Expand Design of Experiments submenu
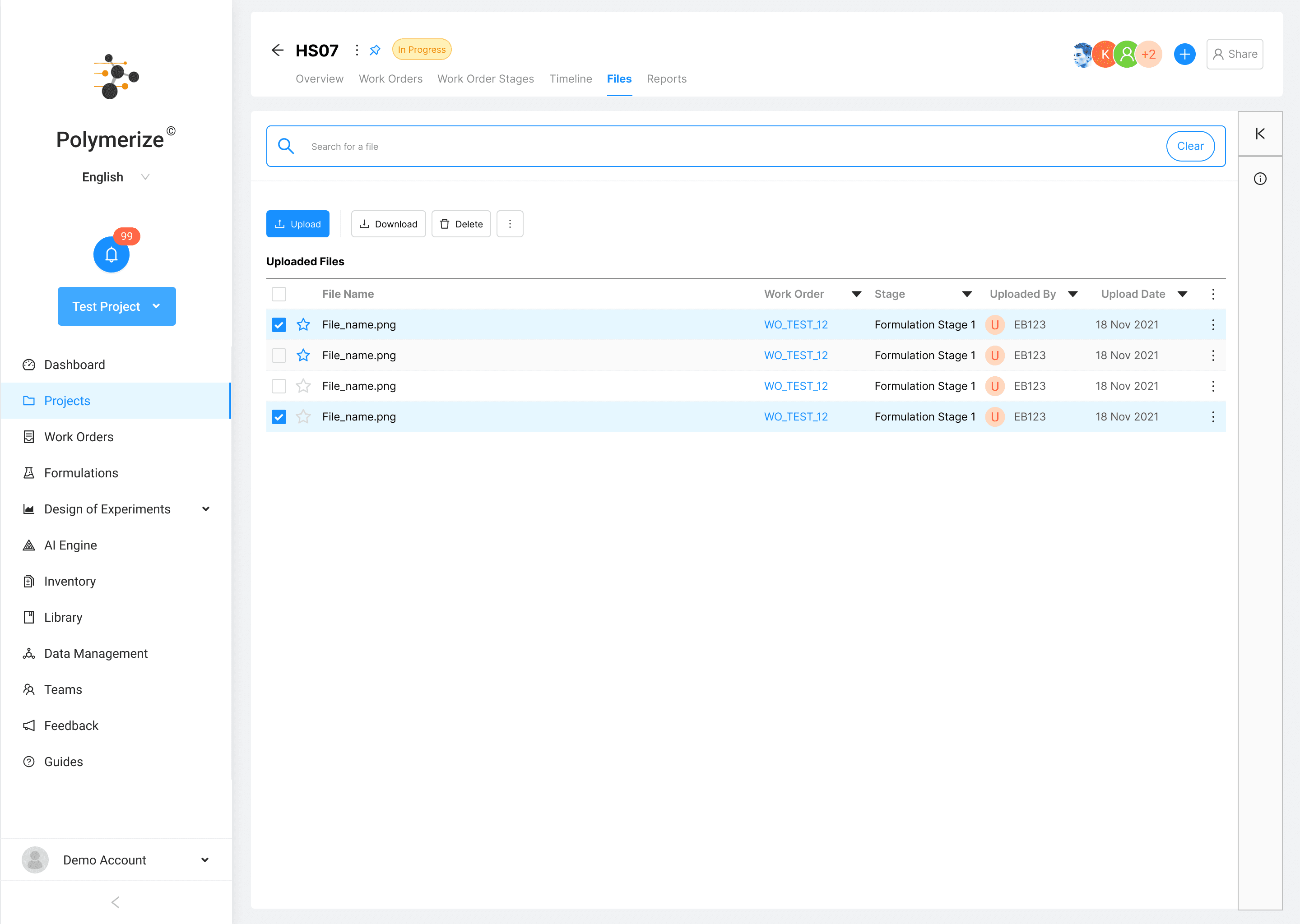The width and height of the screenshot is (1300, 924). pyautogui.click(x=205, y=509)
